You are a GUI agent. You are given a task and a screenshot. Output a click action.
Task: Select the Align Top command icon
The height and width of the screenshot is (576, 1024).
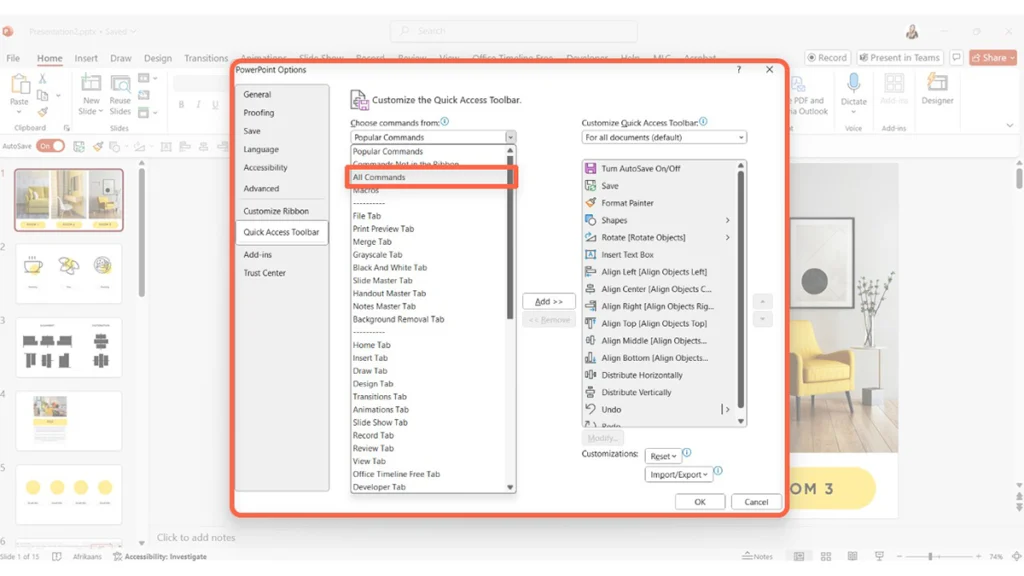click(590, 323)
